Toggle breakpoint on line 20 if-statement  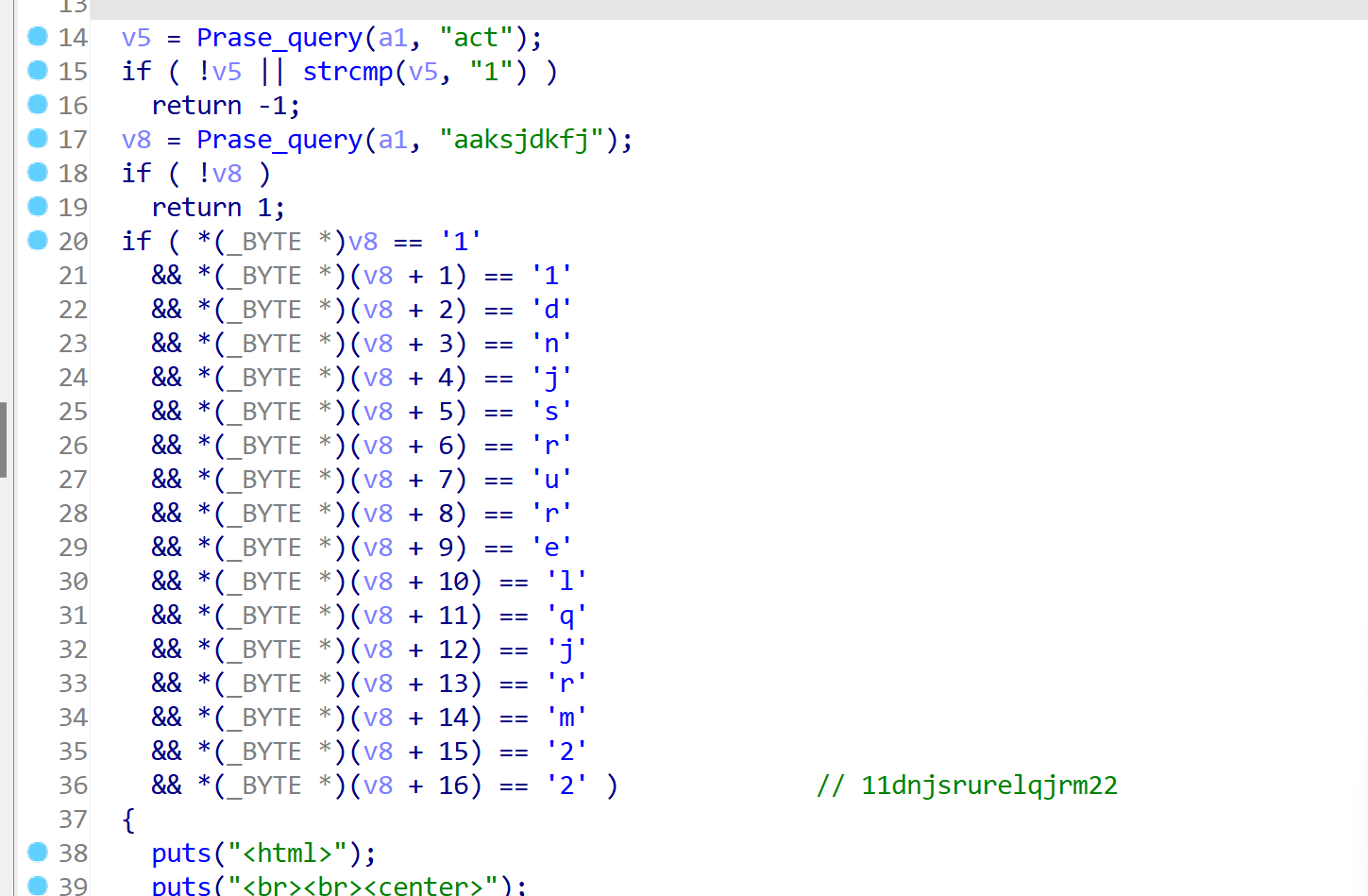tap(38, 241)
